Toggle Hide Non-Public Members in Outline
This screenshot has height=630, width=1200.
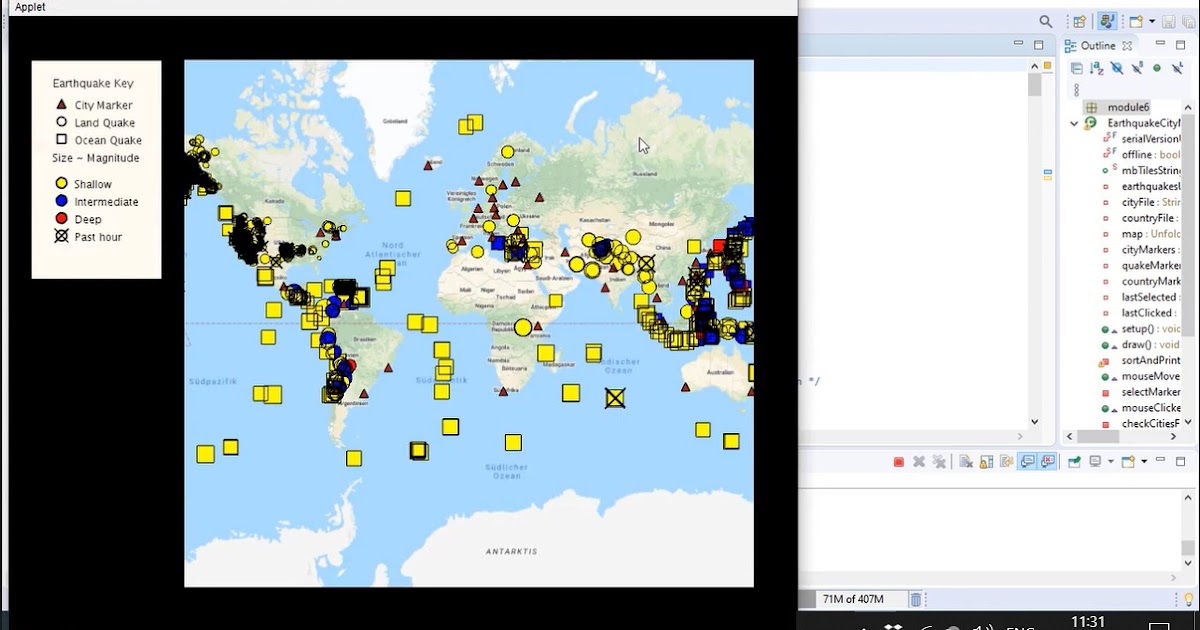tap(1157, 68)
